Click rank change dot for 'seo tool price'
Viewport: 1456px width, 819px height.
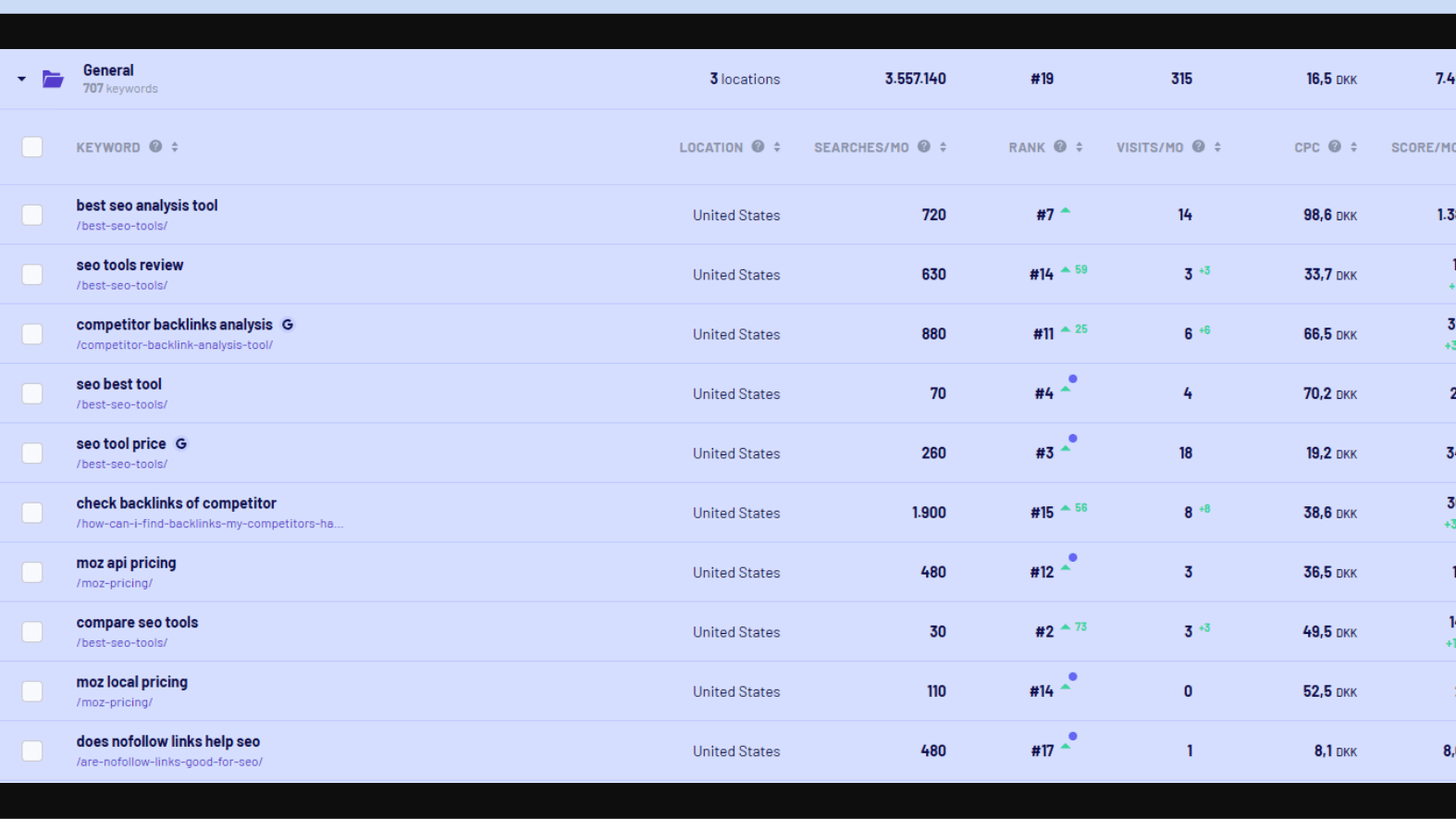pyautogui.click(x=1073, y=439)
